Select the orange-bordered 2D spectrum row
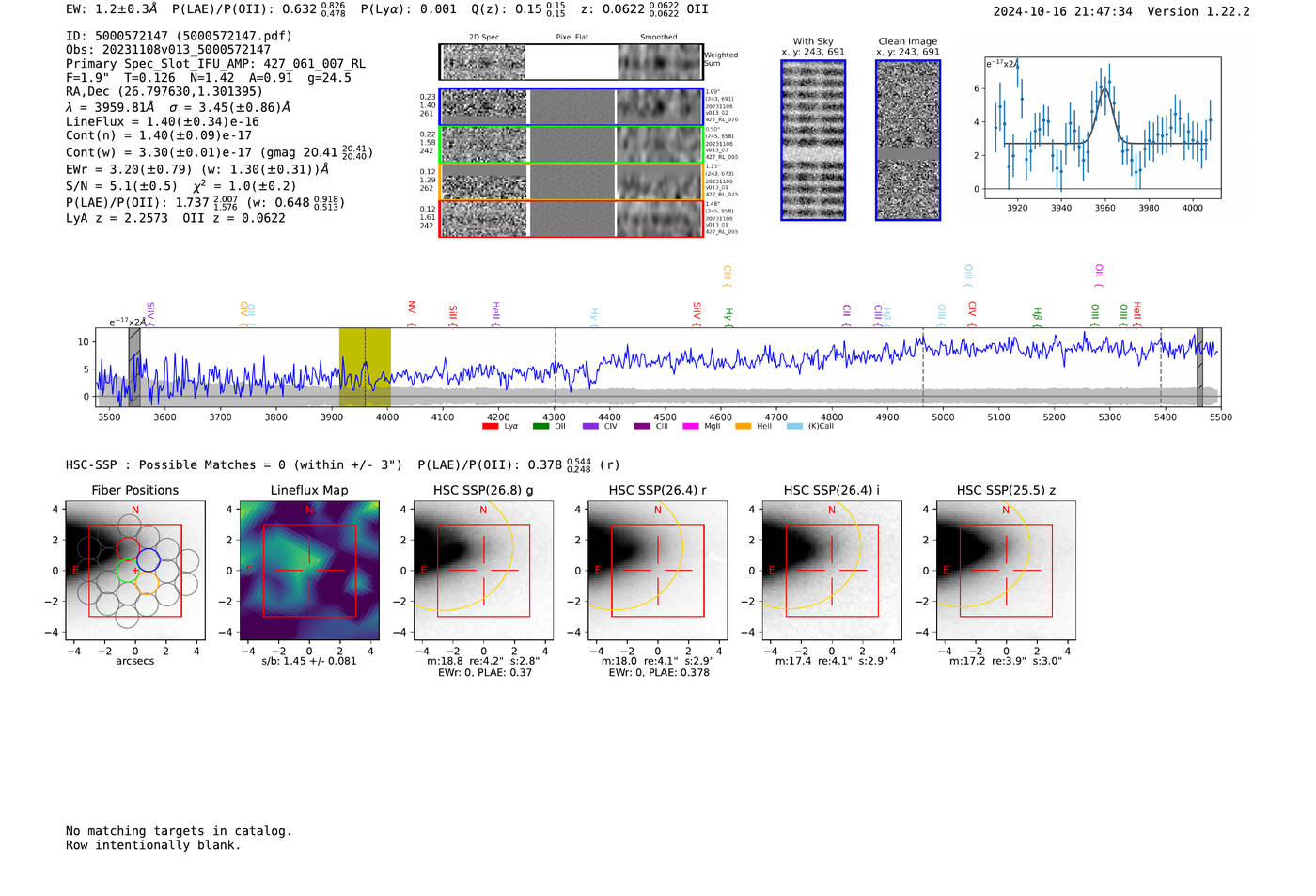The height and width of the screenshot is (896, 1316). 571,181
